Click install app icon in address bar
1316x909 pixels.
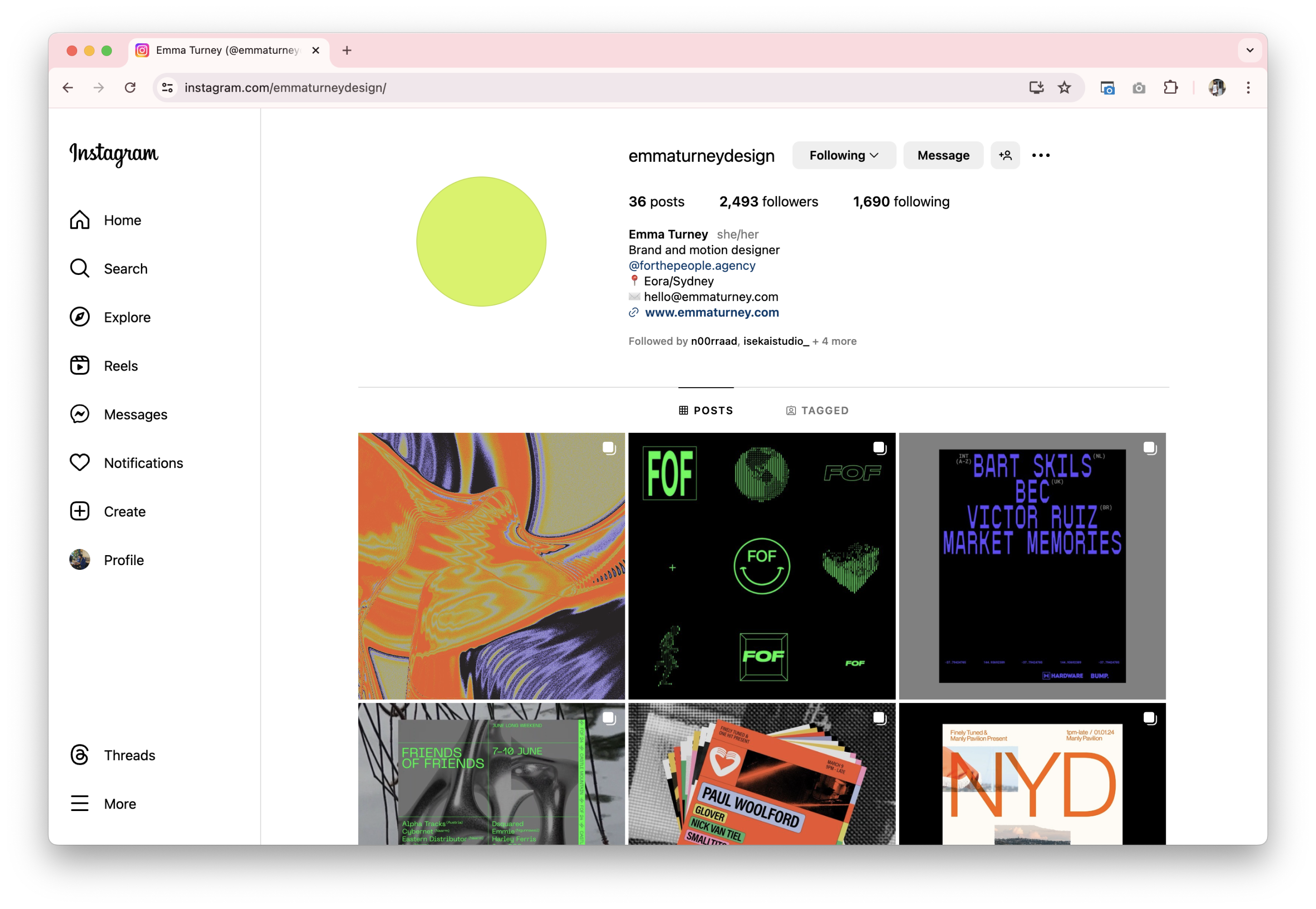click(1036, 88)
